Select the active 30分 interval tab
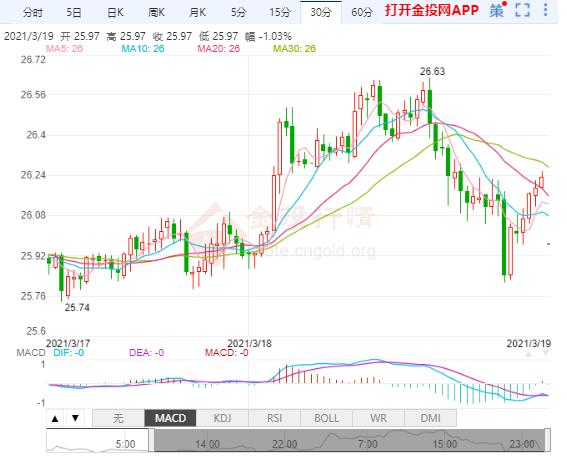The height and width of the screenshot is (456, 567). [321, 13]
